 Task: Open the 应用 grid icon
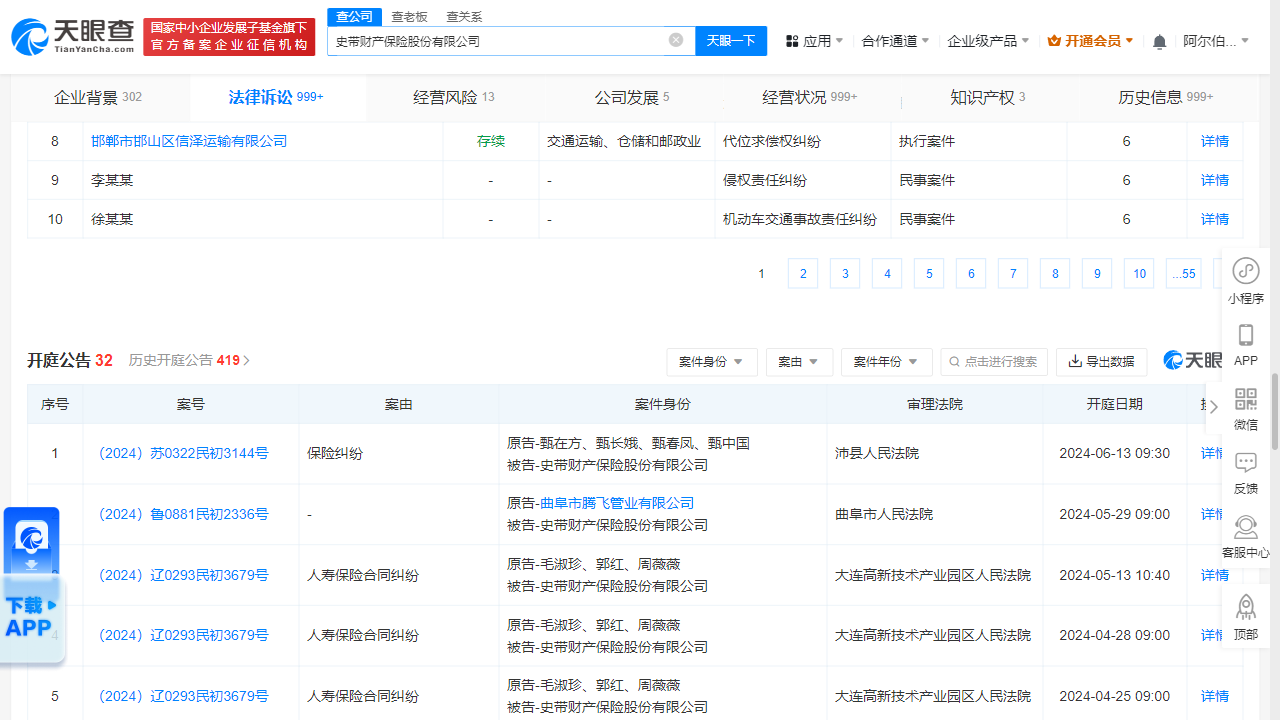(x=792, y=41)
